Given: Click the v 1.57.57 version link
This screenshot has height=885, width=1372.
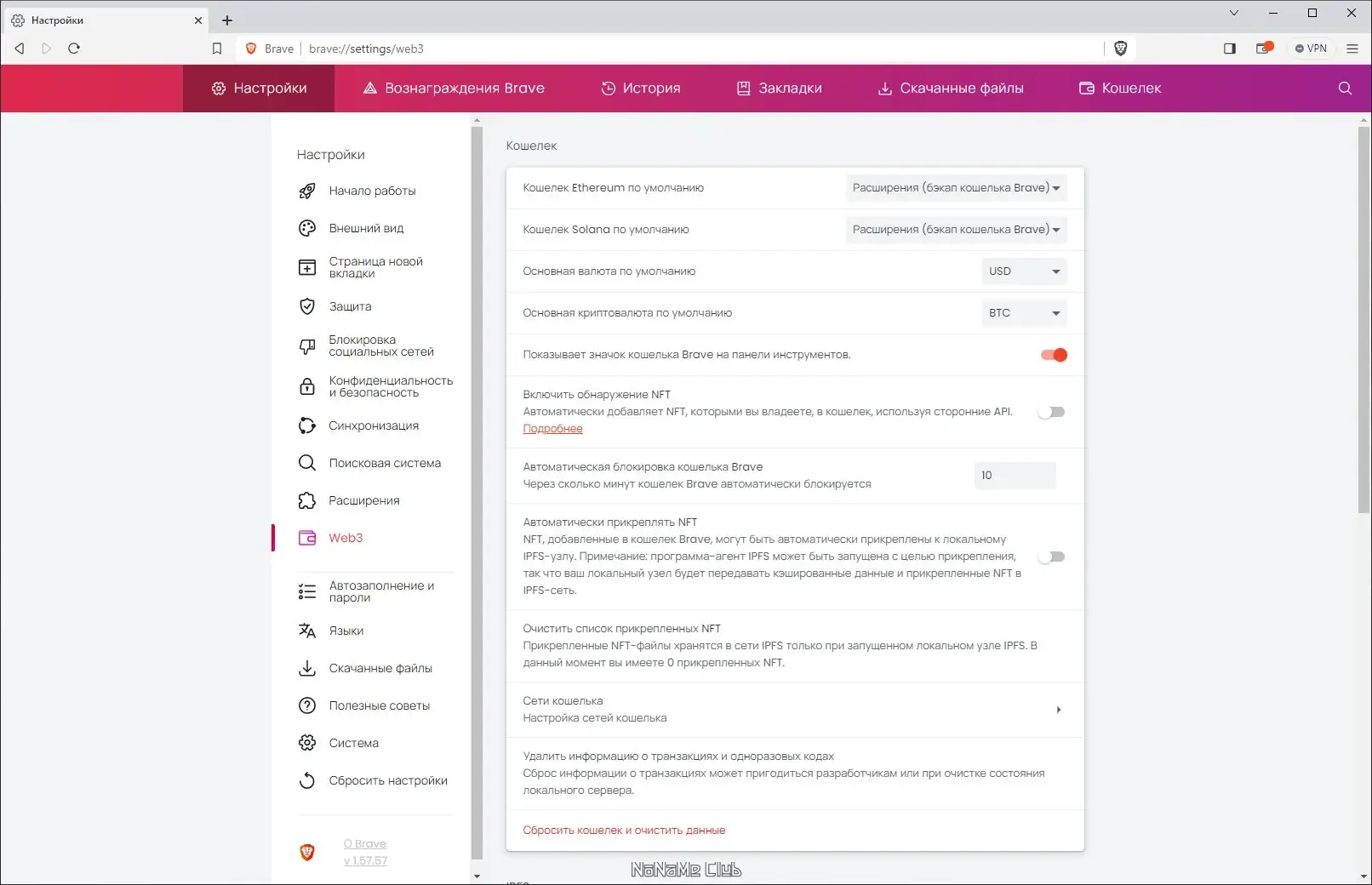Looking at the screenshot, I should point(365,861).
